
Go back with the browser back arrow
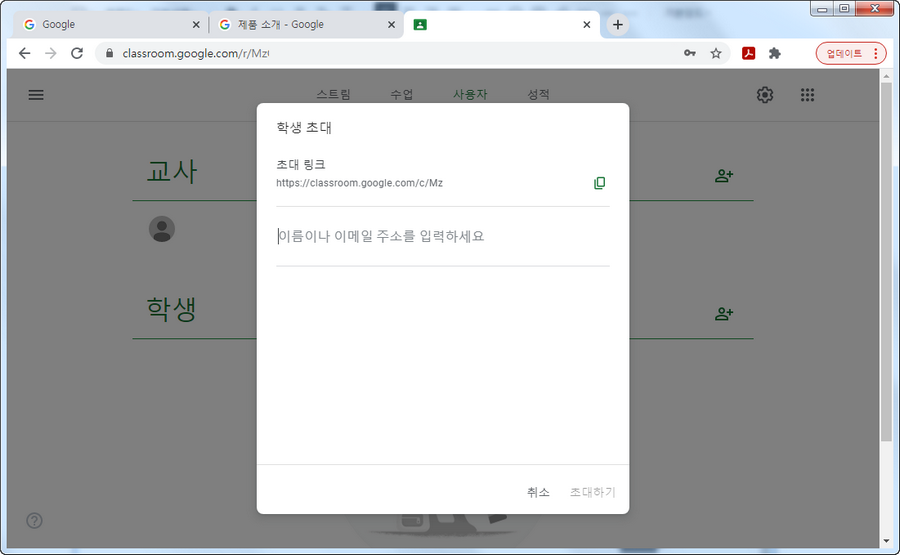click(x=24, y=53)
